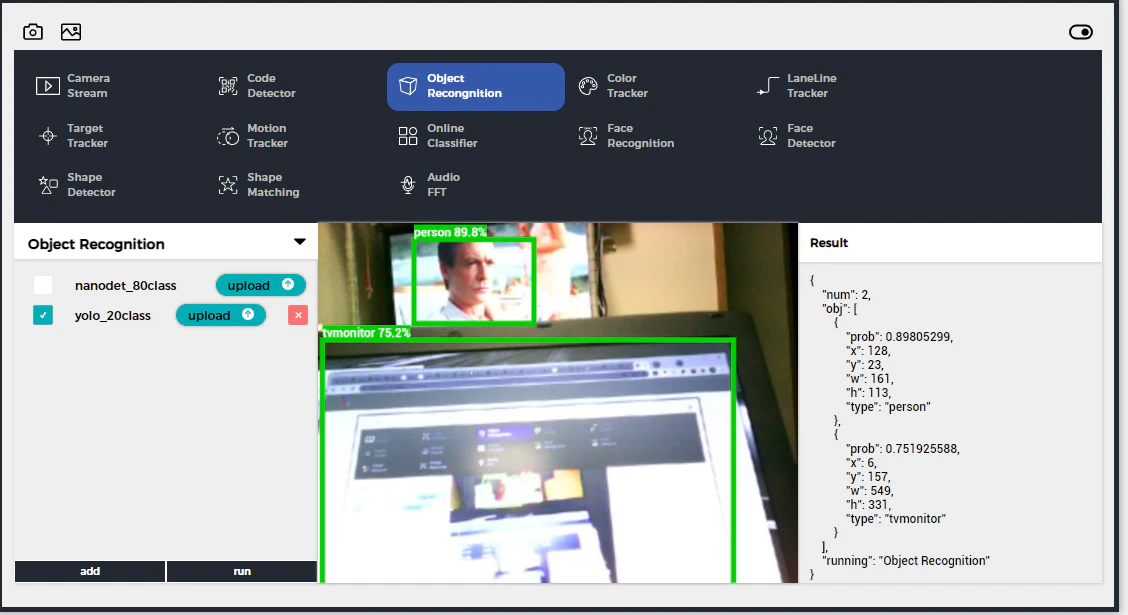This screenshot has height=615, width=1128.
Task: Uncheck the yolo_20class model checkbox
Action: click(x=43, y=315)
